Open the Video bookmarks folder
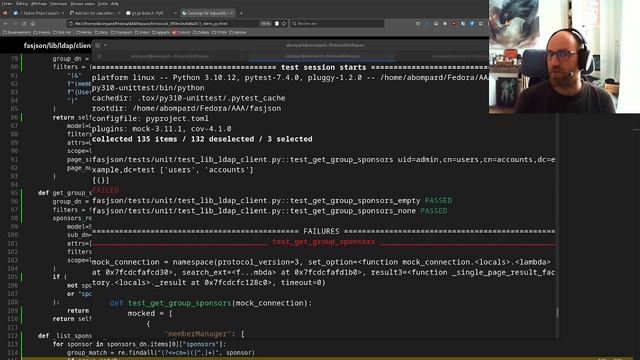The image size is (640, 360). point(143,32)
